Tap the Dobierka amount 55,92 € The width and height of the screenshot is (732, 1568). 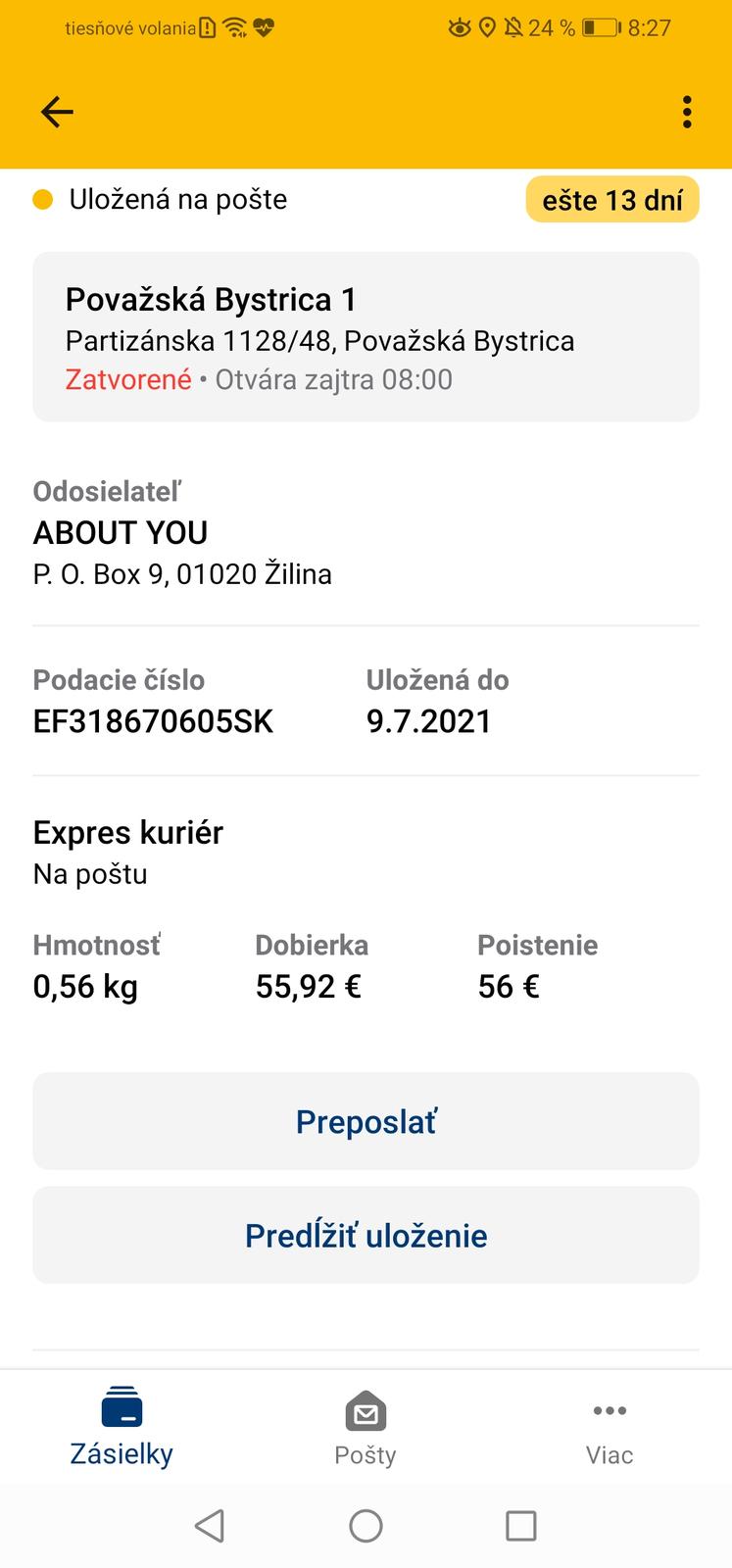309,986
